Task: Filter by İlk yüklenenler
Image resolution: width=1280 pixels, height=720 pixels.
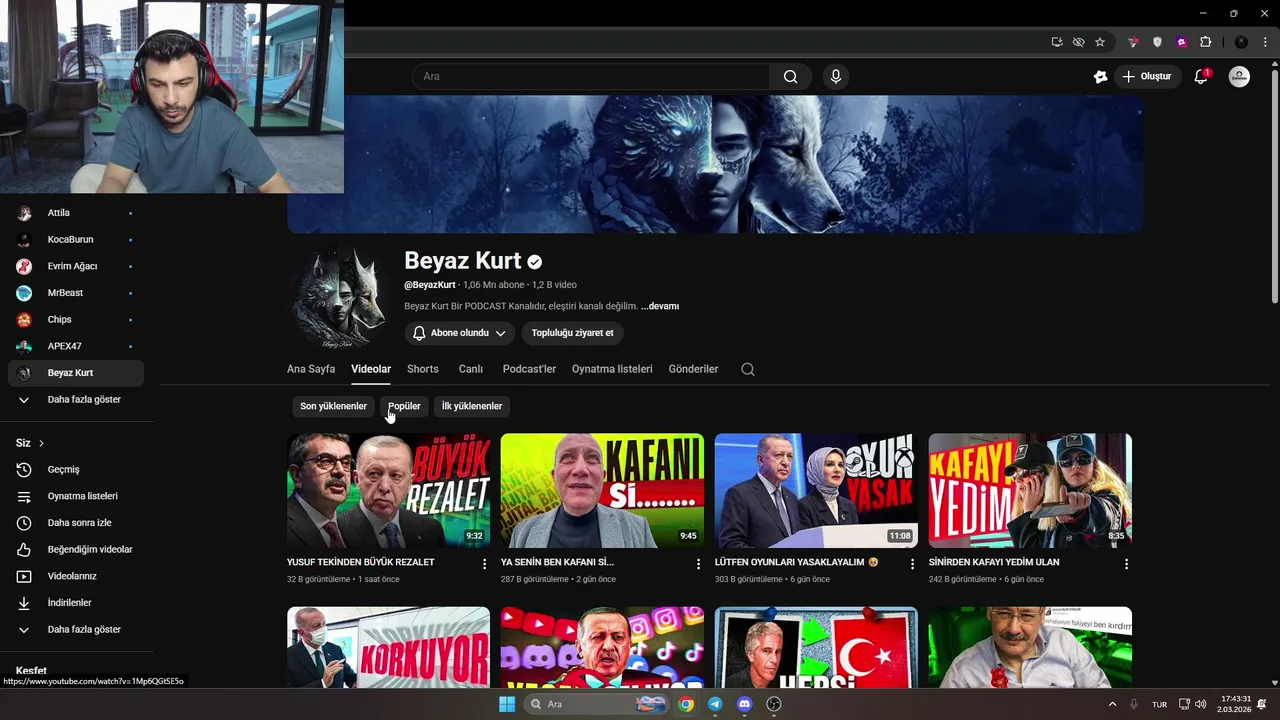Action: click(x=472, y=406)
